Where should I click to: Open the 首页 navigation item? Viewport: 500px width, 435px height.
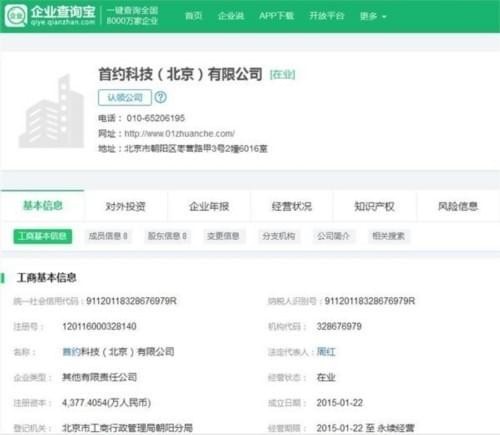pos(194,16)
